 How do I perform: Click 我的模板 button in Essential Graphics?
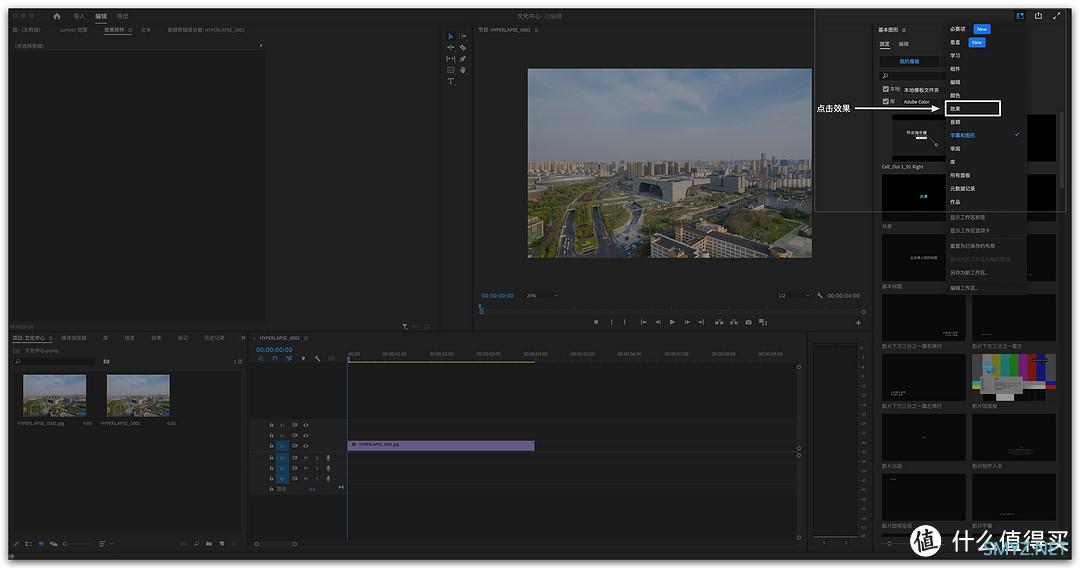click(909, 61)
